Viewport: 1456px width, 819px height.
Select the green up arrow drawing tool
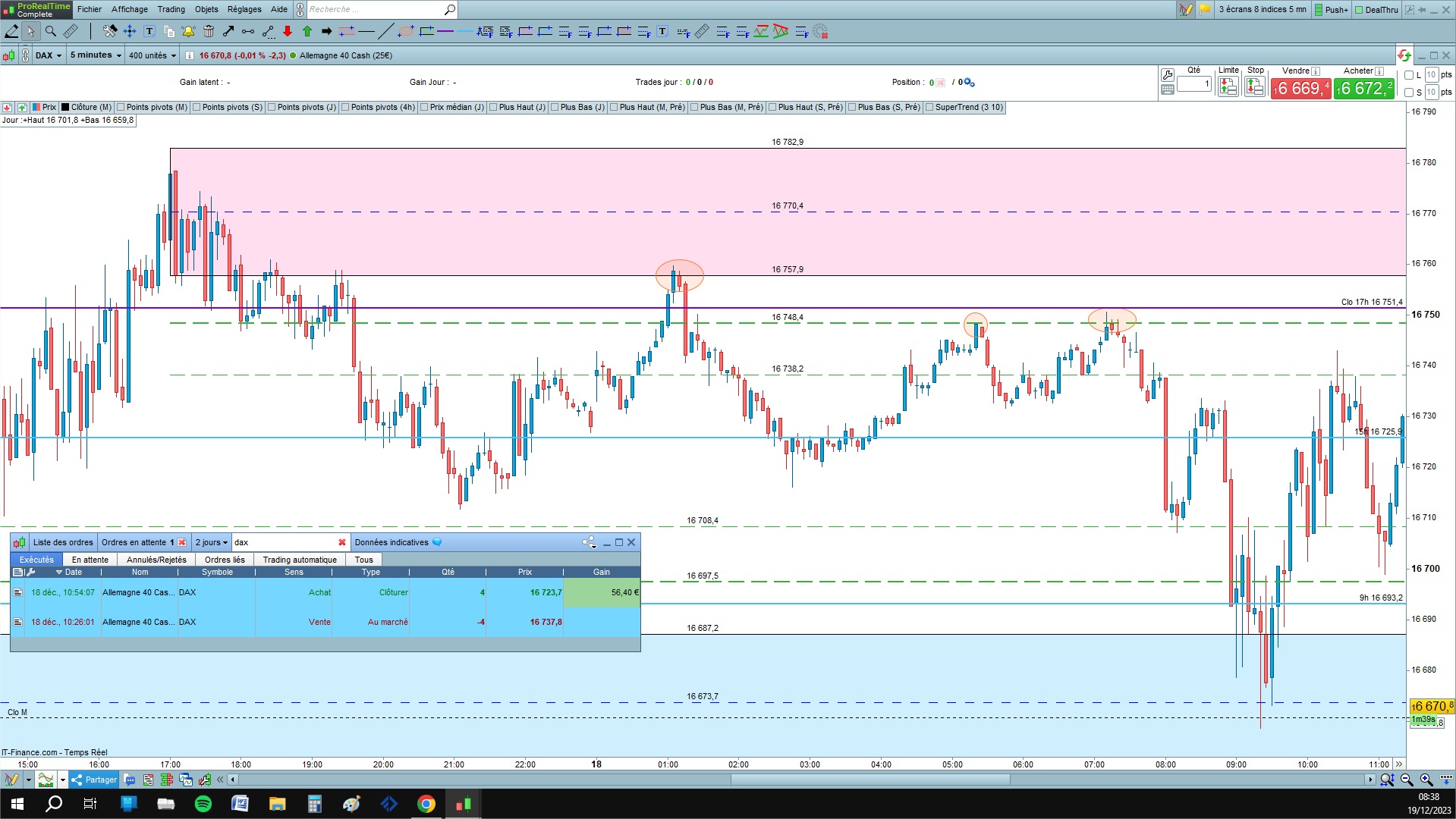pos(307,31)
